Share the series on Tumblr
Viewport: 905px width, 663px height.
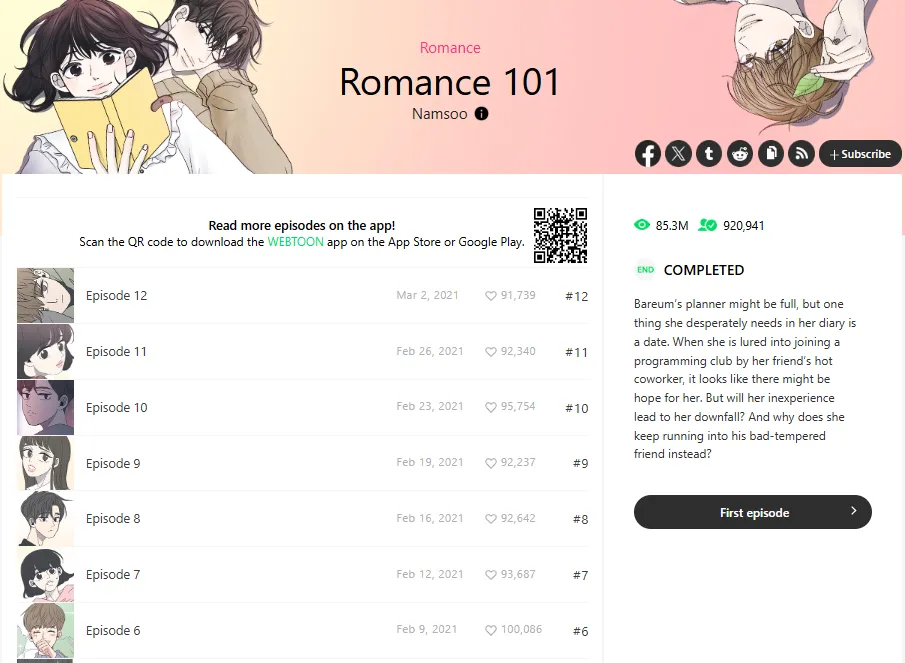coord(709,153)
